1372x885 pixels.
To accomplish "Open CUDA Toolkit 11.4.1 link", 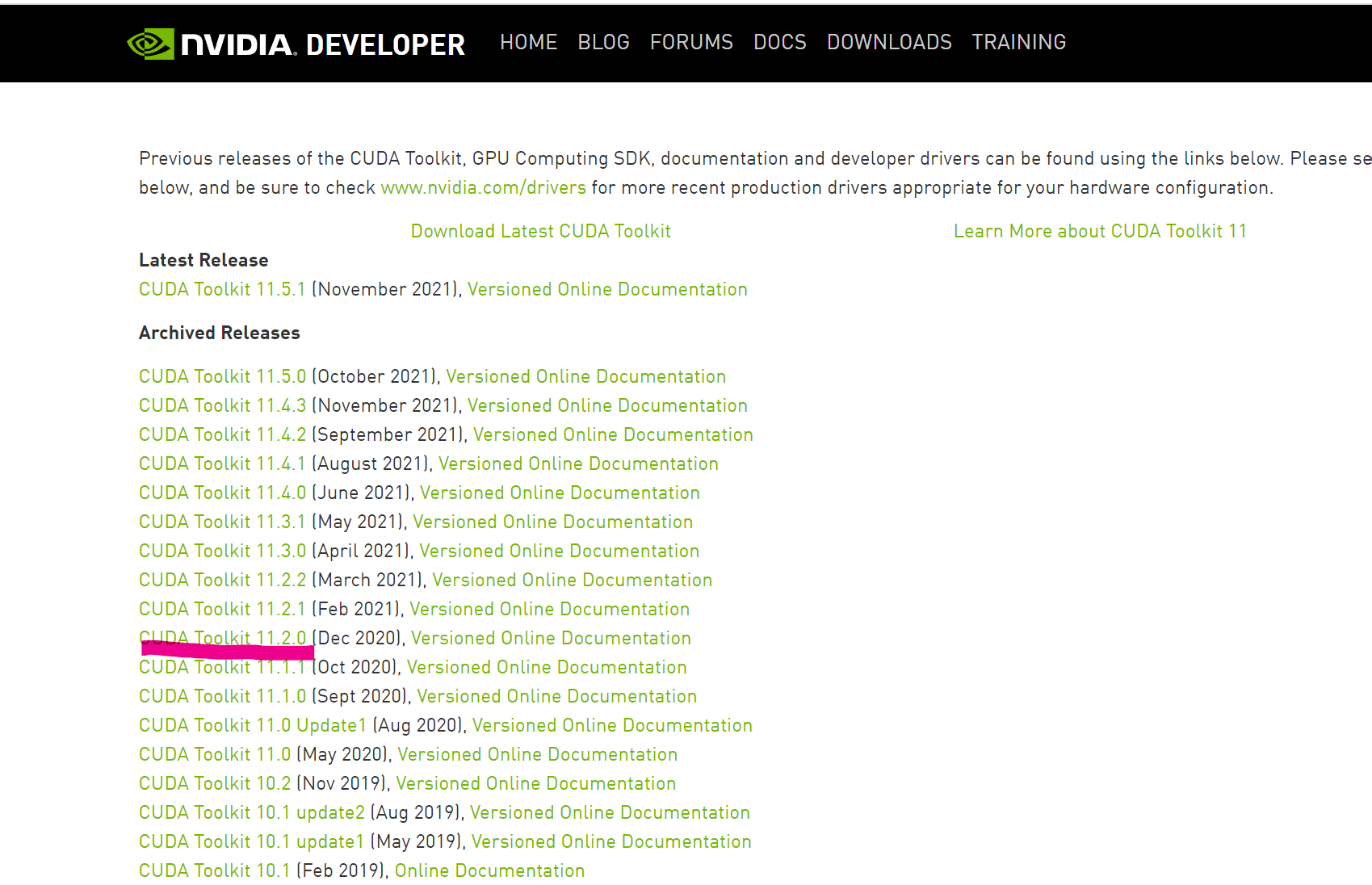I will pos(222,463).
